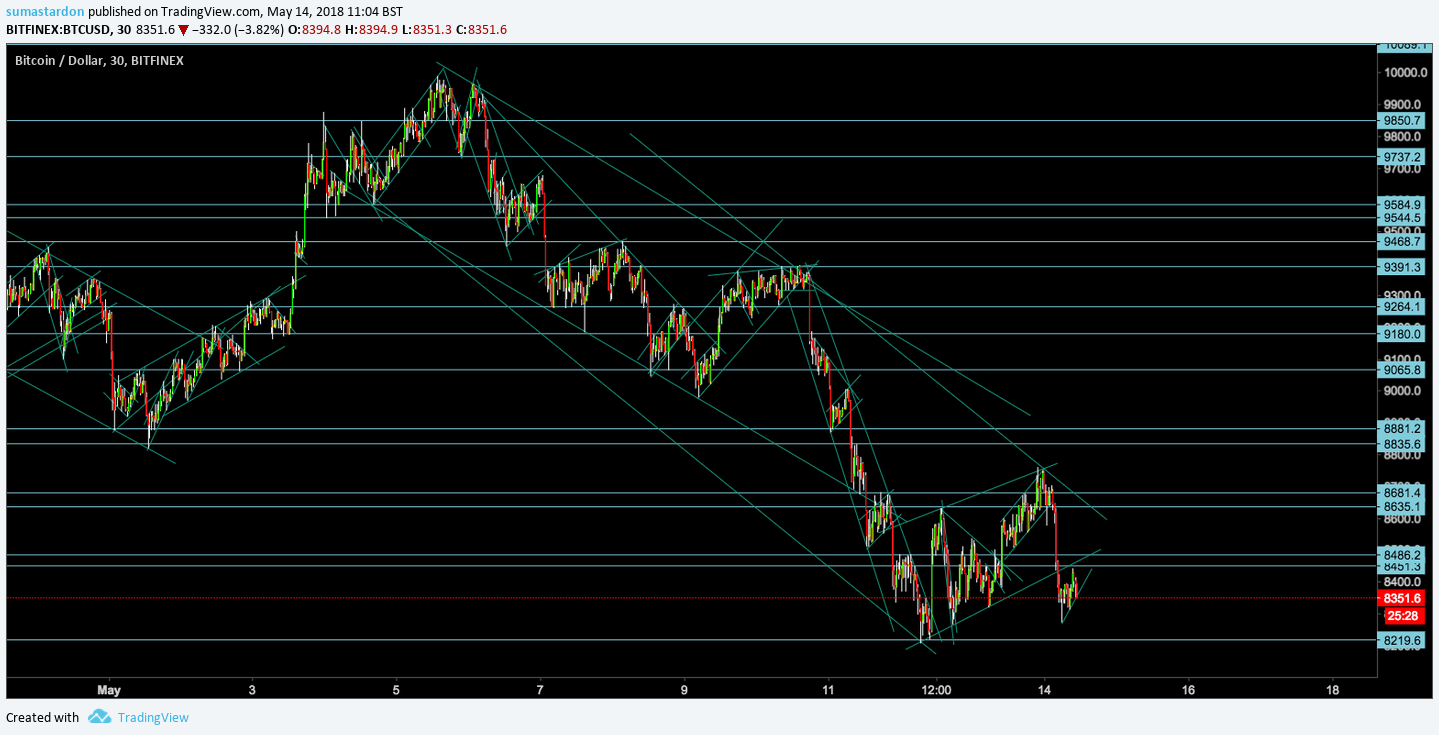
Task: Click the 12:00 label on time axis
Action: (935, 690)
